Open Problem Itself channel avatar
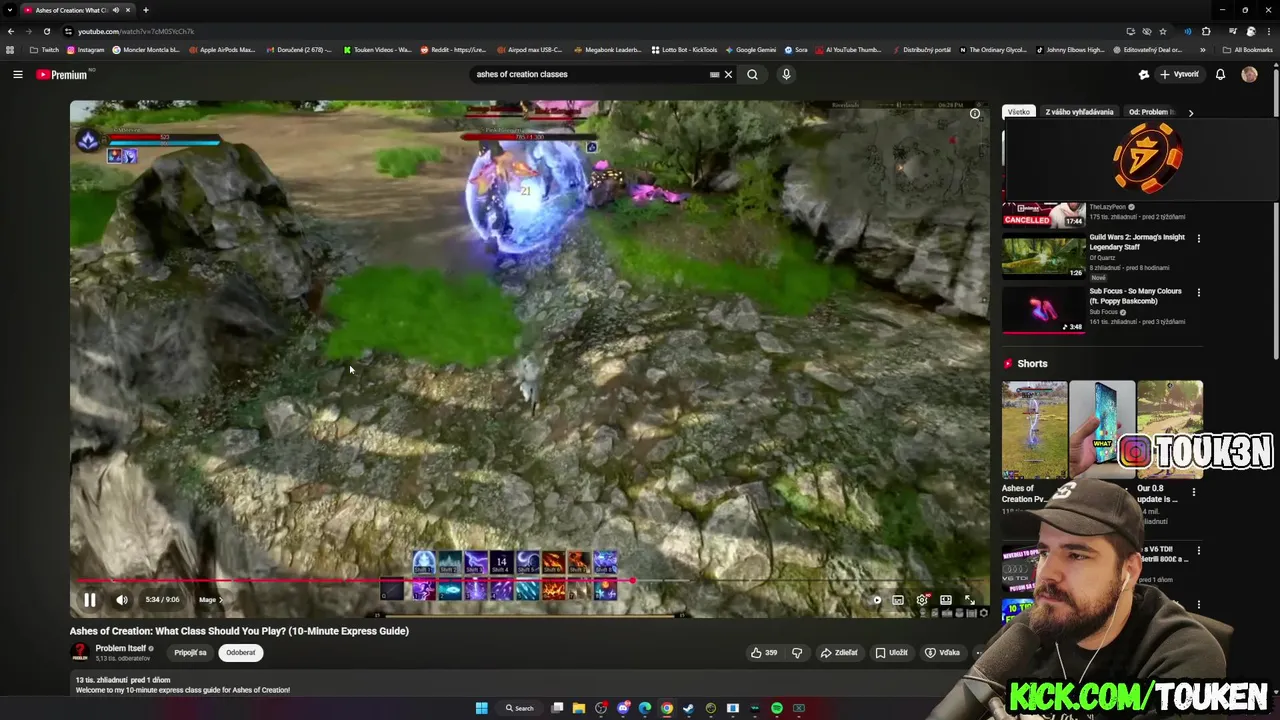Viewport: 1280px width, 720px height. coord(79,653)
